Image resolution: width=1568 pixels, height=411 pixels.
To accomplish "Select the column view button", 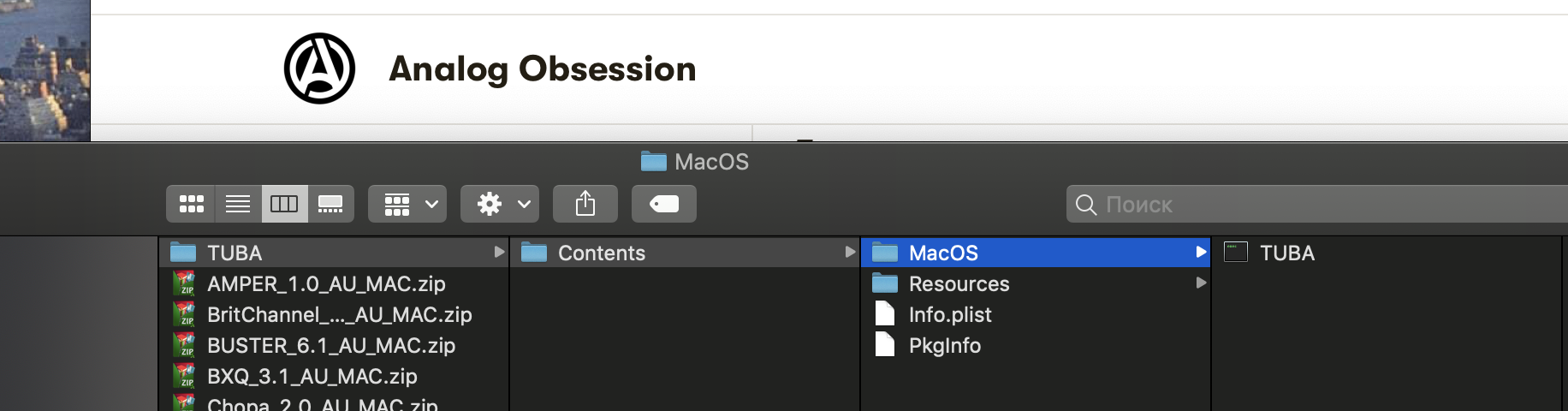I will 284,204.
